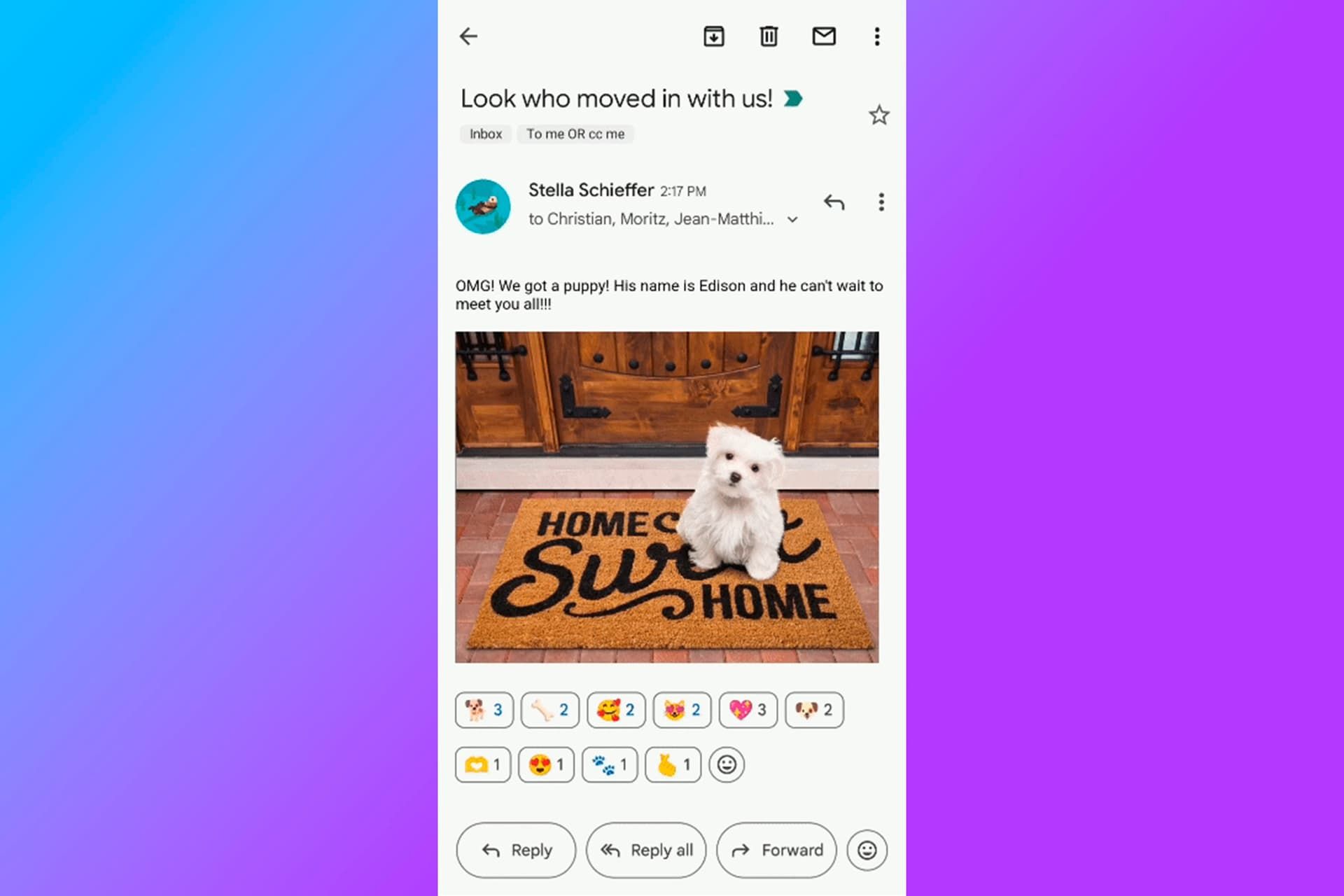
Task: Toggle the dog face emoji reaction button
Action: (x=814, y=710)
